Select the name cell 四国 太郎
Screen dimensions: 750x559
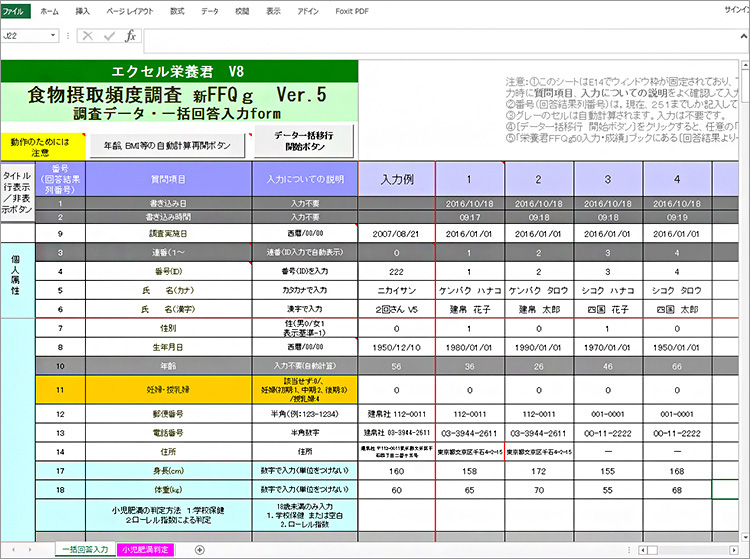coord(677,309)
